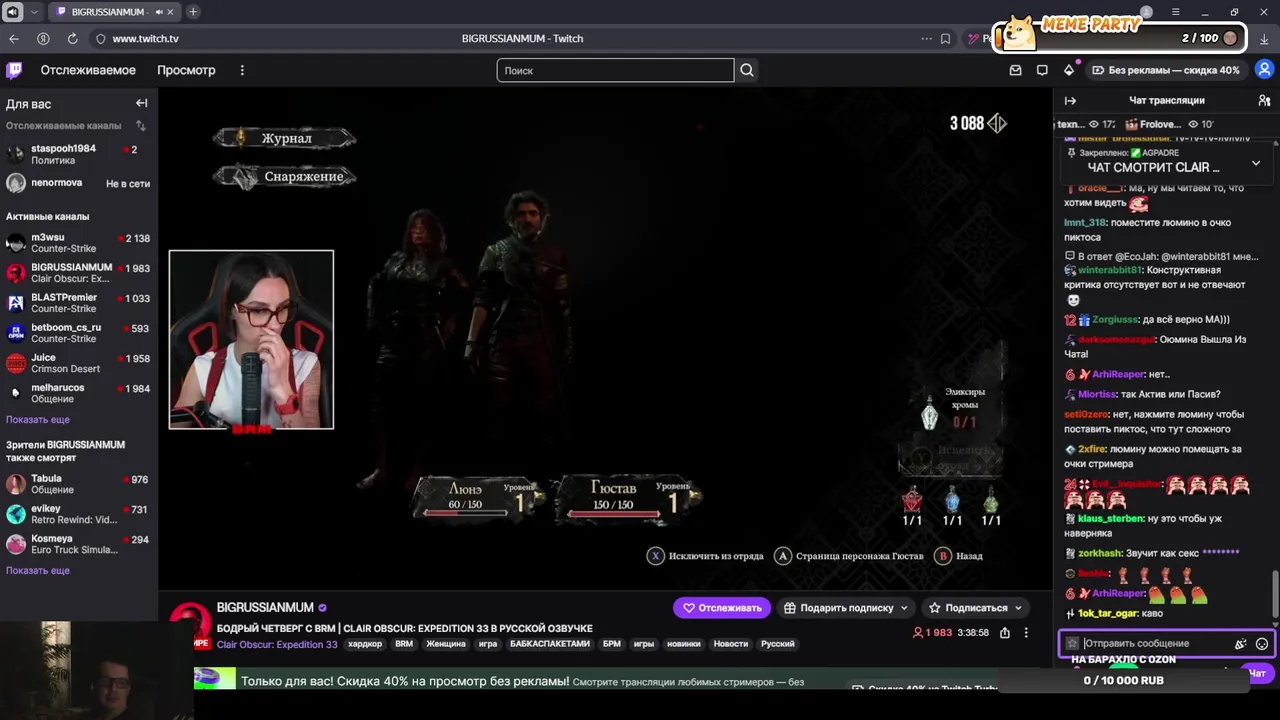Open Clair Obscur: Expedition 33 category link
This screenshot has width=1280, height=720.
pos(277,644)
